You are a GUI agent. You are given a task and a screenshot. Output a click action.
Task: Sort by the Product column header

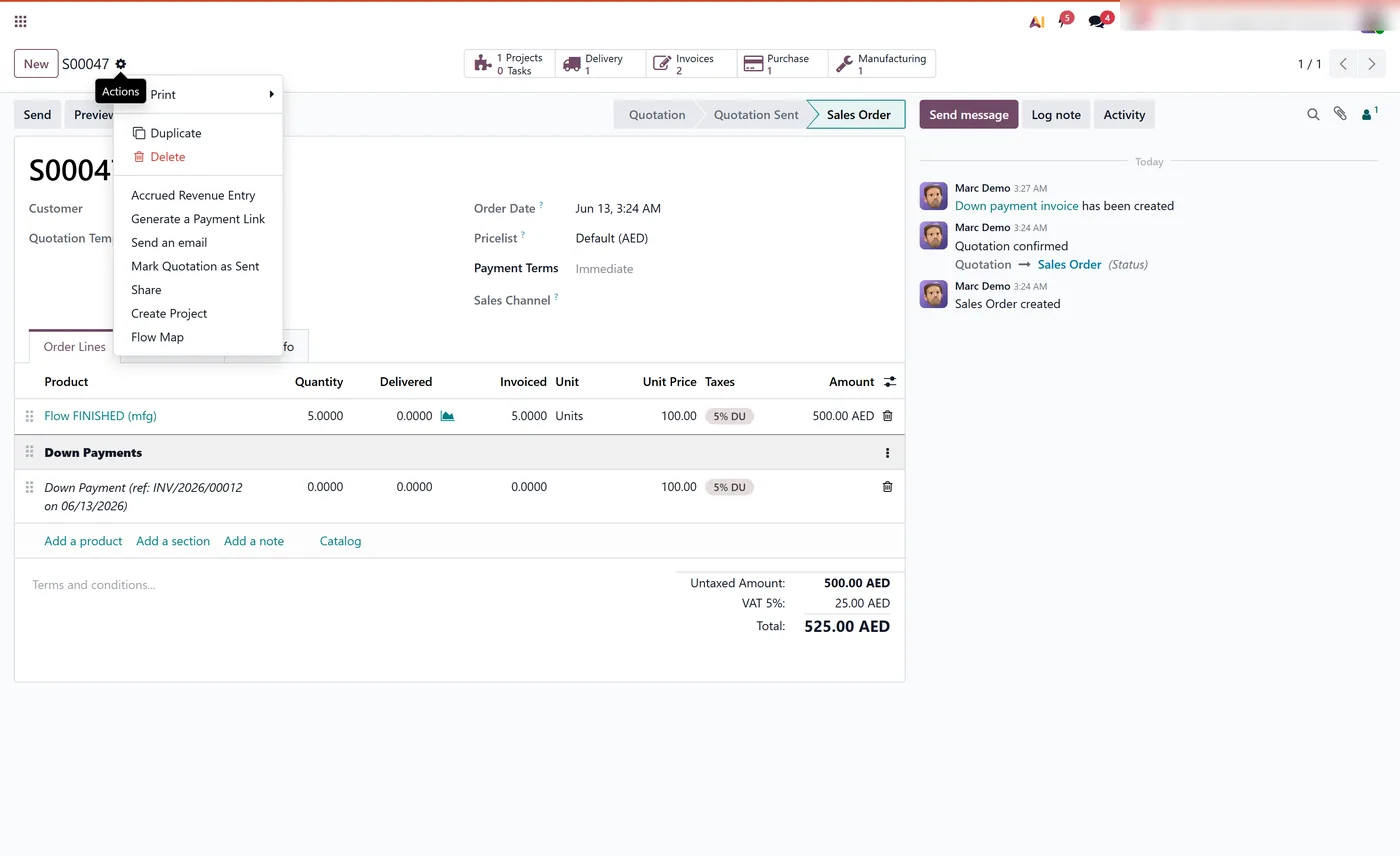point(66,382)
